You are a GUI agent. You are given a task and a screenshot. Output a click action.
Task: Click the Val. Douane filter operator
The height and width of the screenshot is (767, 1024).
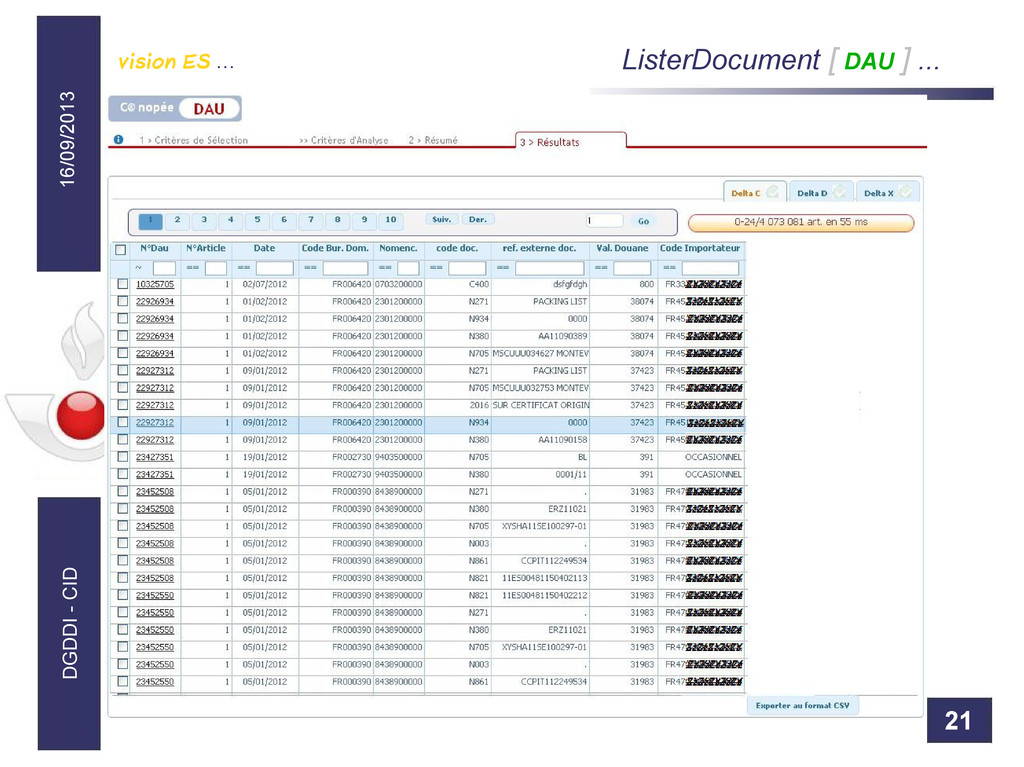click(601, 268)
